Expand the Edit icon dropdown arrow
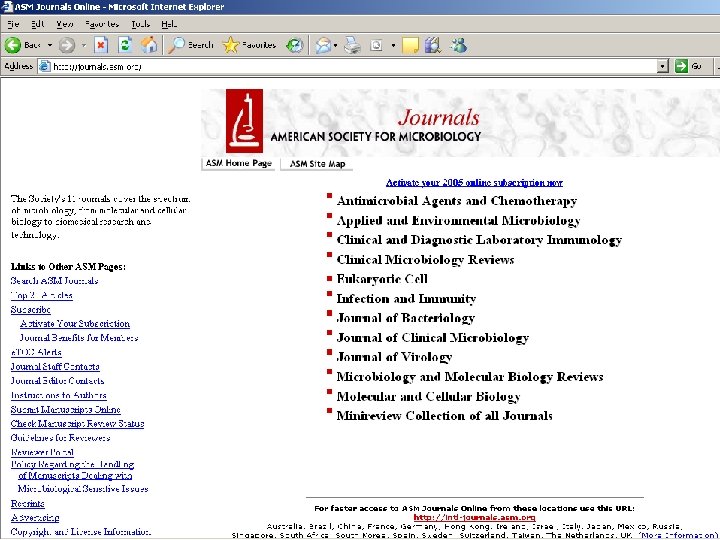 click(x=393, y=45)
